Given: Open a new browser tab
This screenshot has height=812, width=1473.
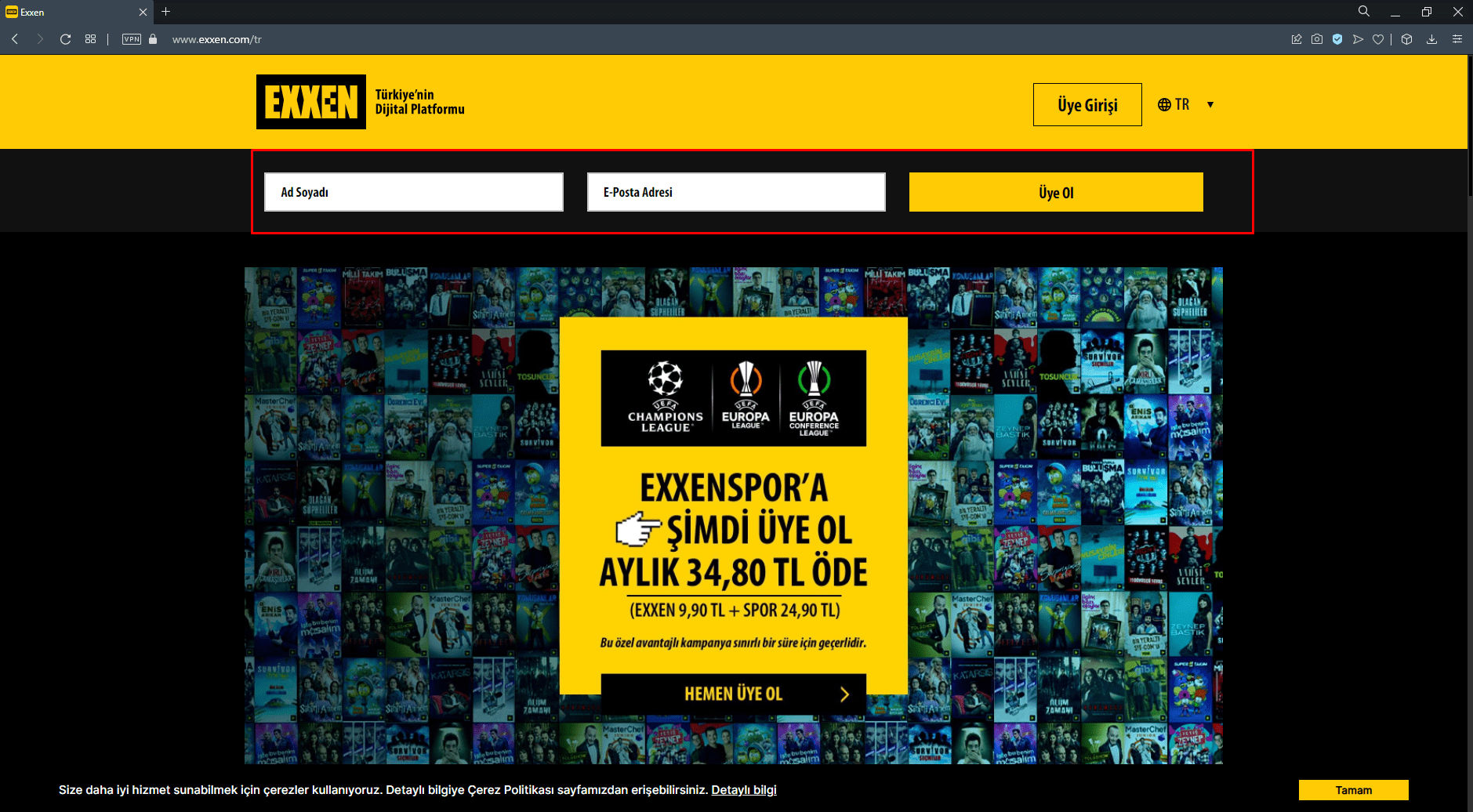Looking at the screenshot, I should pos(165,12).
